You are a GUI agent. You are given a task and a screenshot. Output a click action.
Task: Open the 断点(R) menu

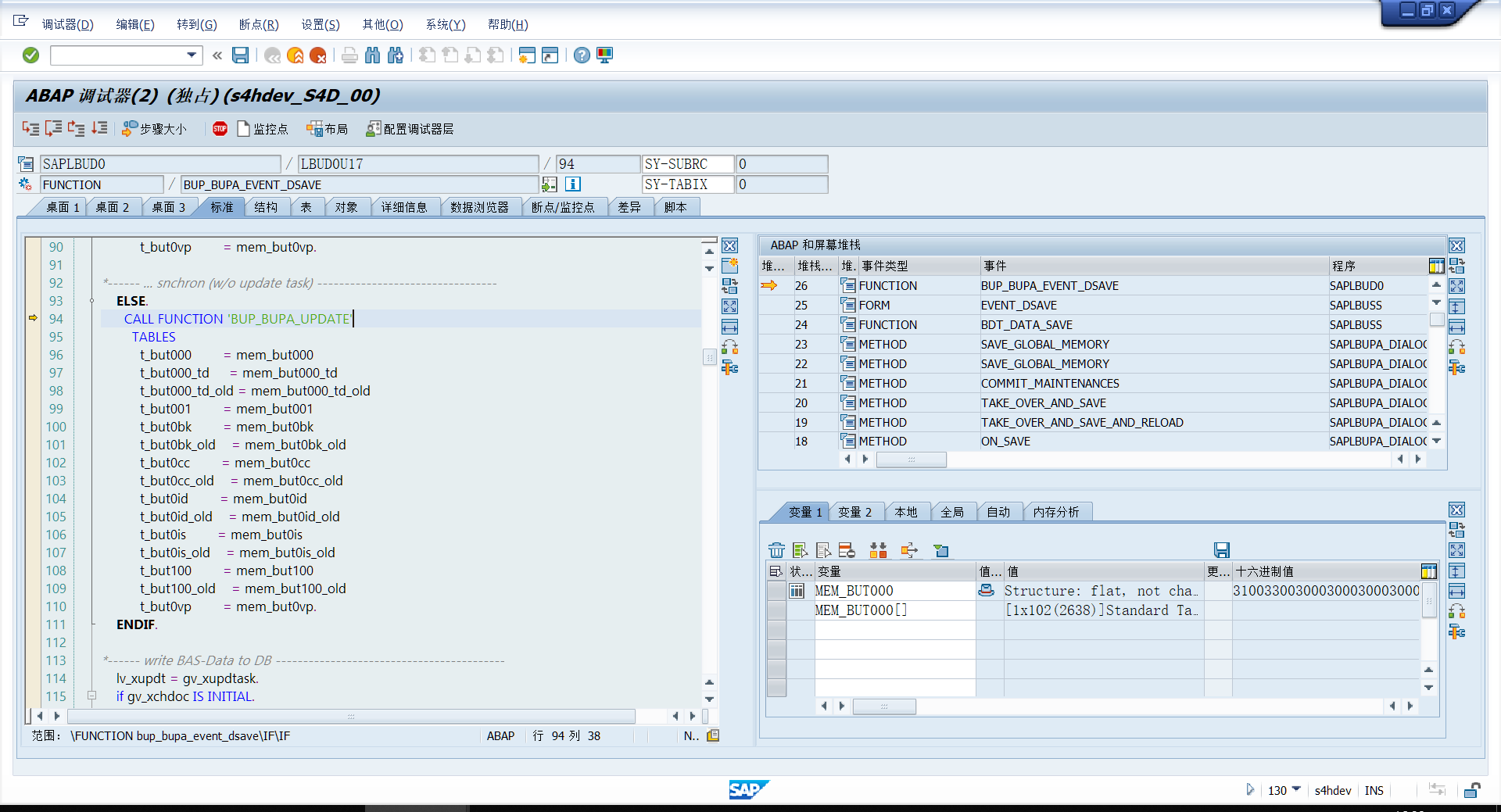point(259,24)
